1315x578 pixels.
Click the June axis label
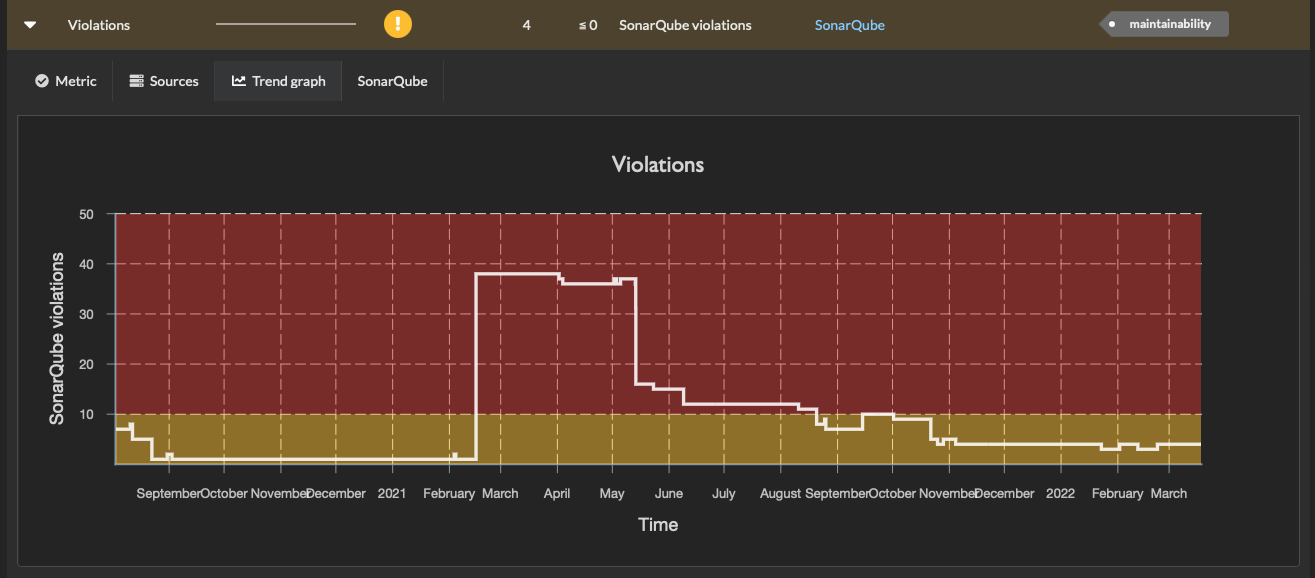[668, 494]
